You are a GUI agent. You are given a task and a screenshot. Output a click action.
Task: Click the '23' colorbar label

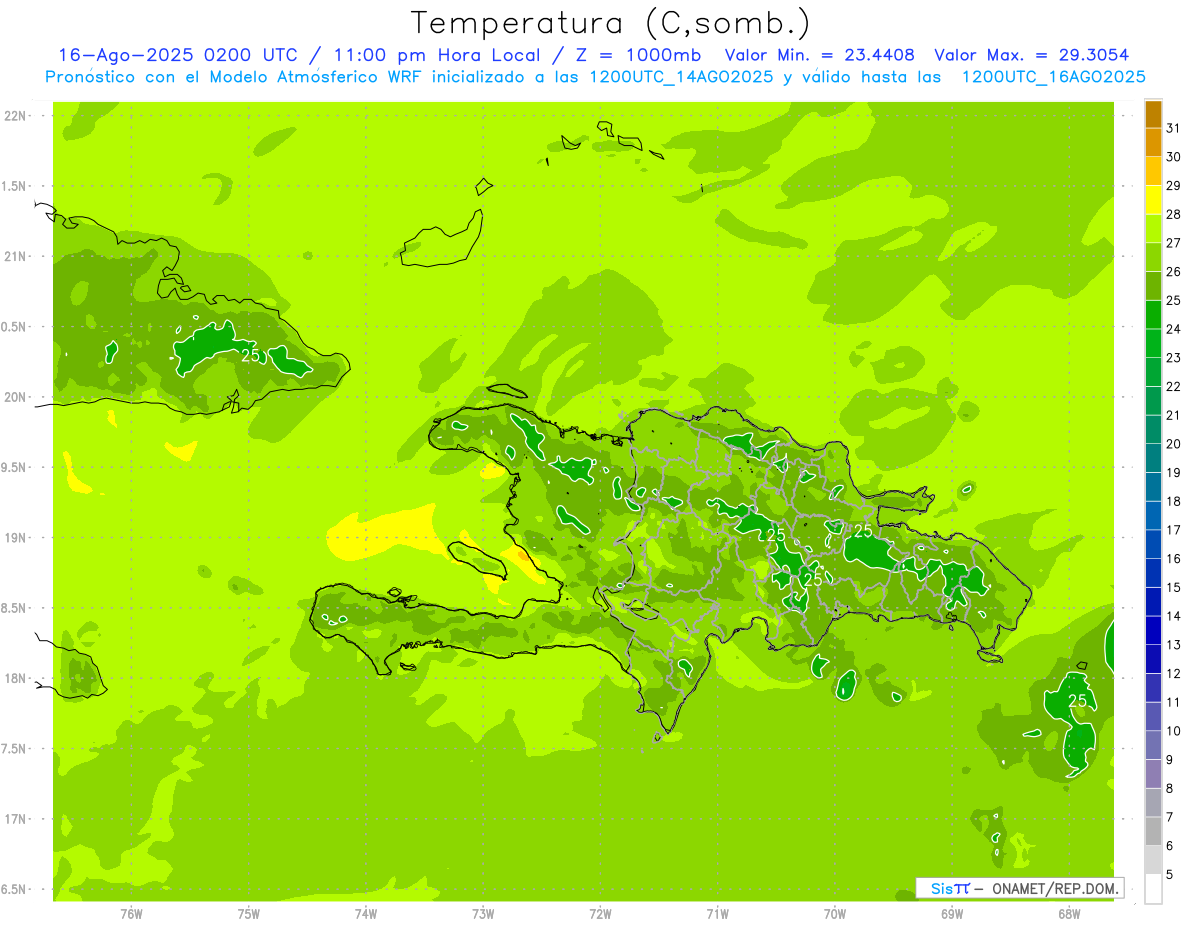1173,358
